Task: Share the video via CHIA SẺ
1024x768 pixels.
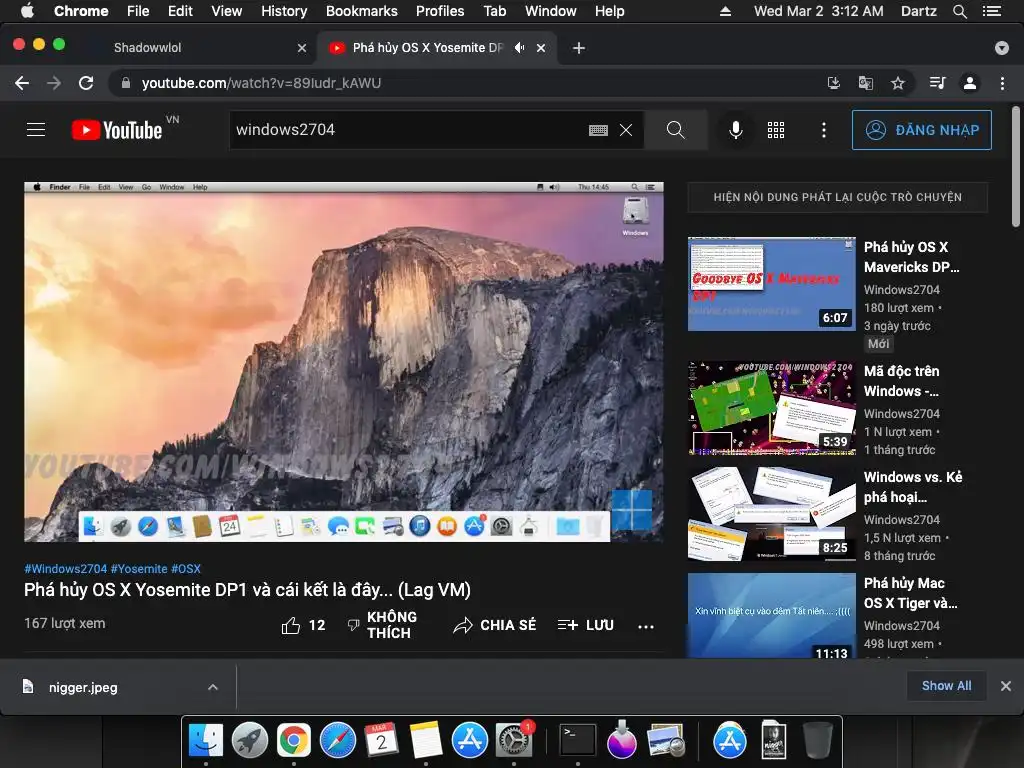Action: (494, 625)
